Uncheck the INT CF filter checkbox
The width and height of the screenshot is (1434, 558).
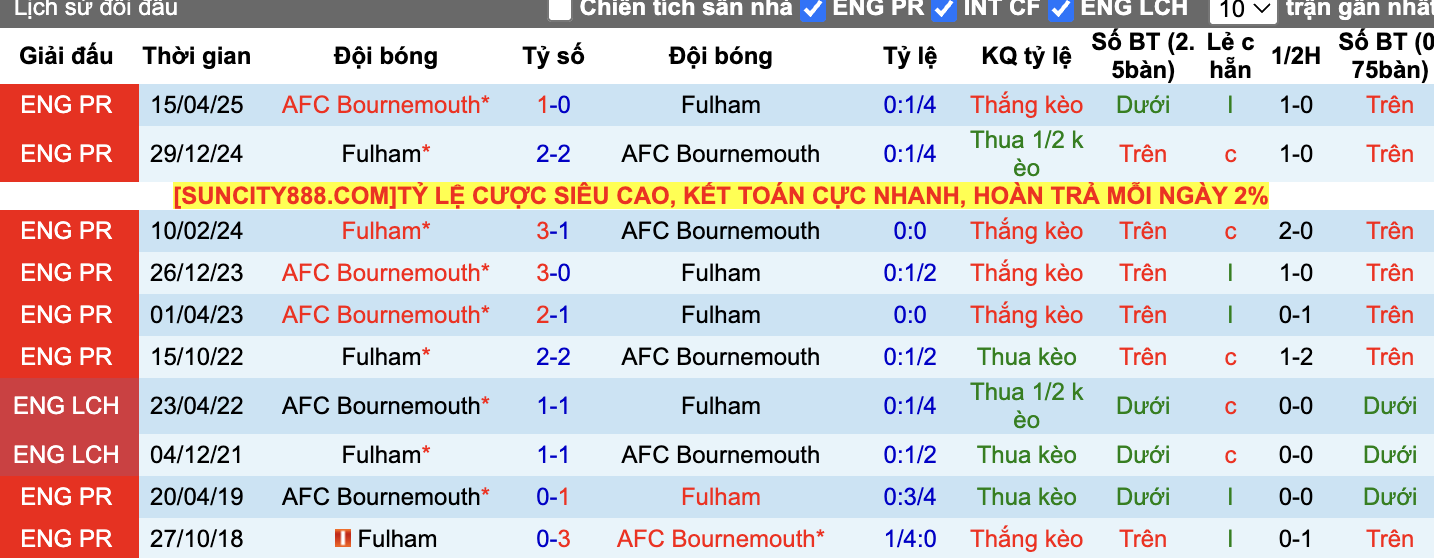[x=943, y=8]
